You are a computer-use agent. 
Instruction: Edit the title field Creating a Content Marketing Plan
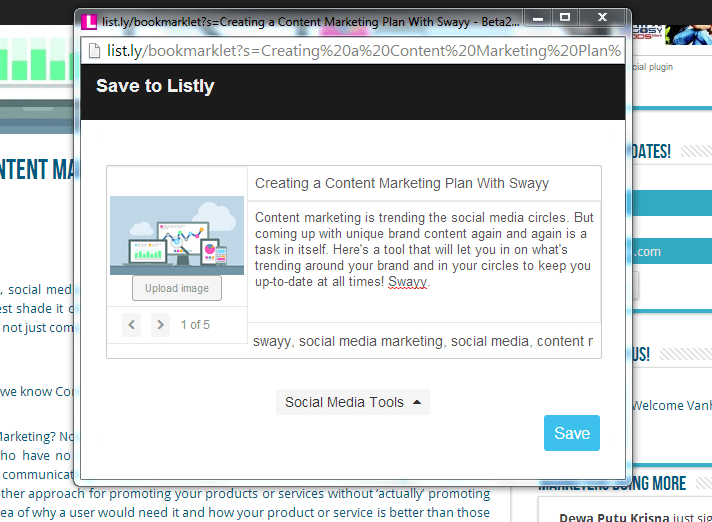click(424, 183)
